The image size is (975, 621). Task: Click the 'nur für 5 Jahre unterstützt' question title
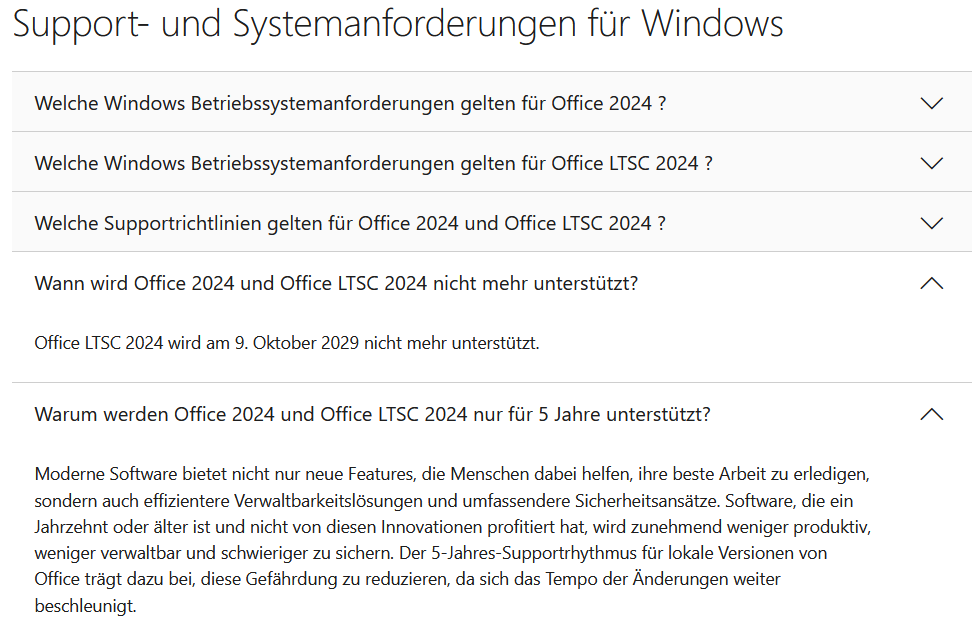[x=372, y=414]
